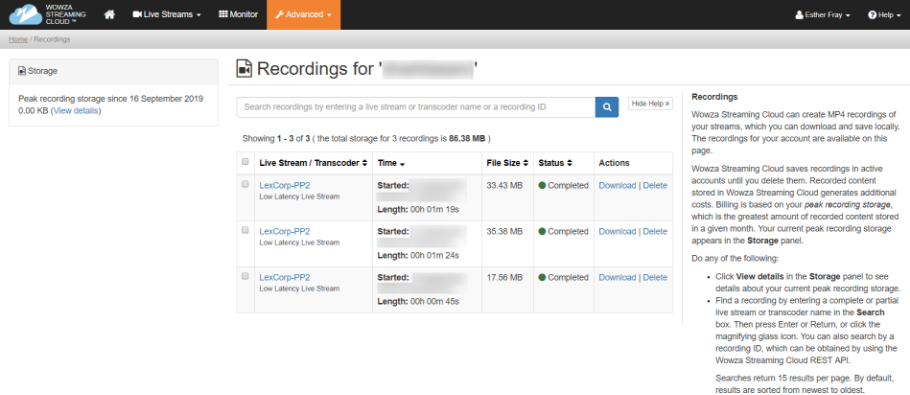Click the Length 00h 00m 45s text
910x395 pixels.
tap(418, 302)
